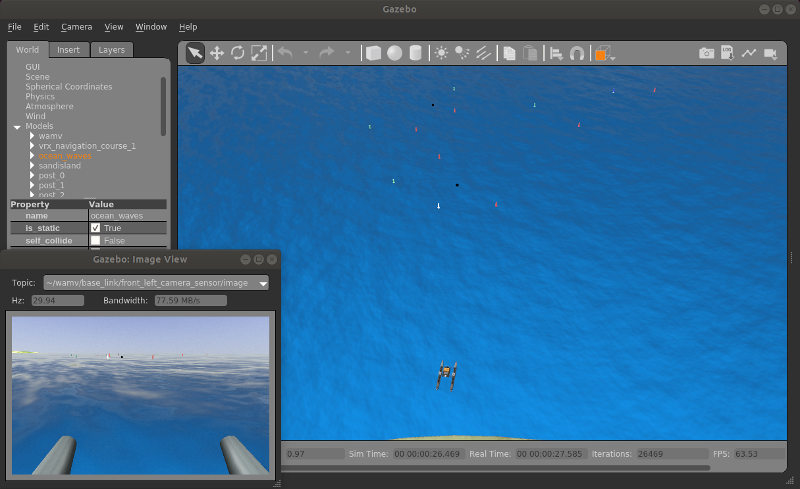800x489 pixels.
Task: Select the rotate mode tool
Action: click(x=237, y=53)
